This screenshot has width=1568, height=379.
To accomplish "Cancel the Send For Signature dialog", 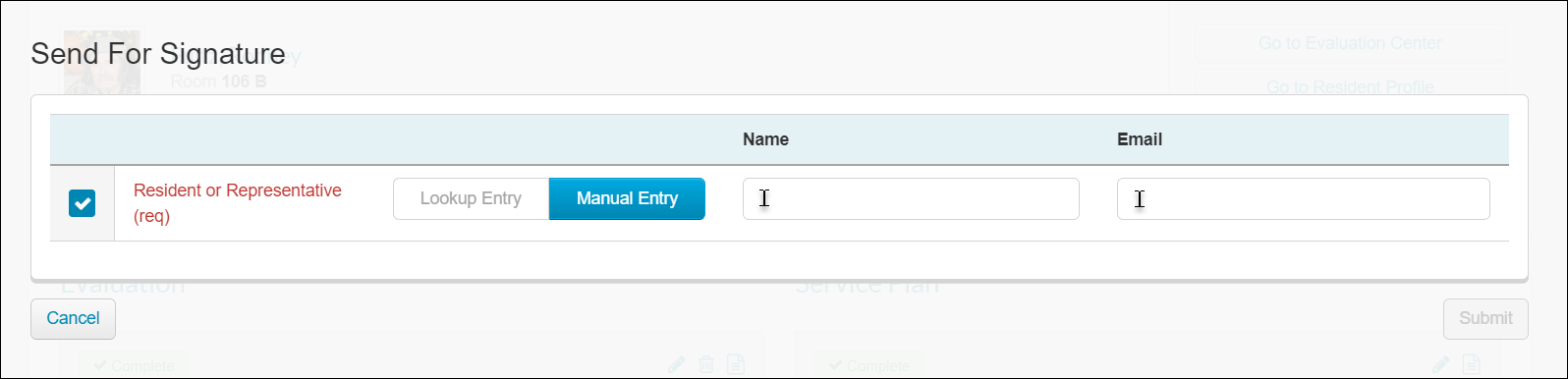I will point(73,318).
